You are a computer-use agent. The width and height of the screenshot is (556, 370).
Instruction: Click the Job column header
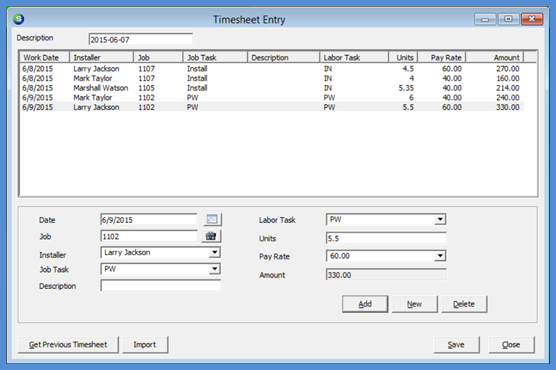pos(158,57)
